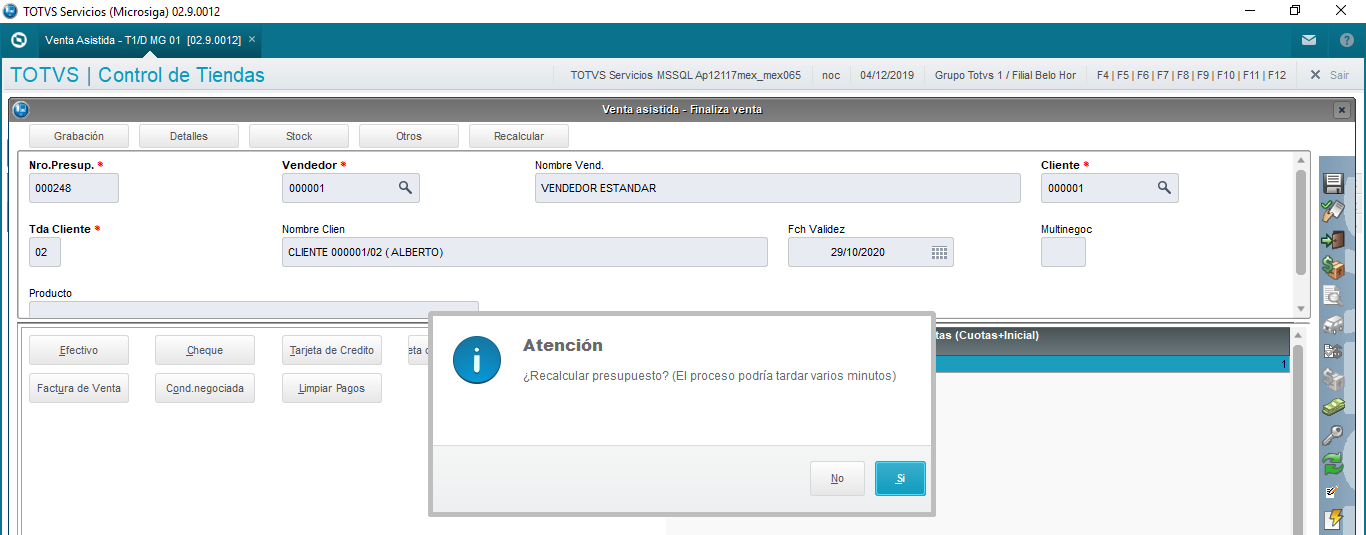The width and height of the screenshot is (1366, 535).
Task: Click the F12 shortcut label
Action: pos(1277,75)
